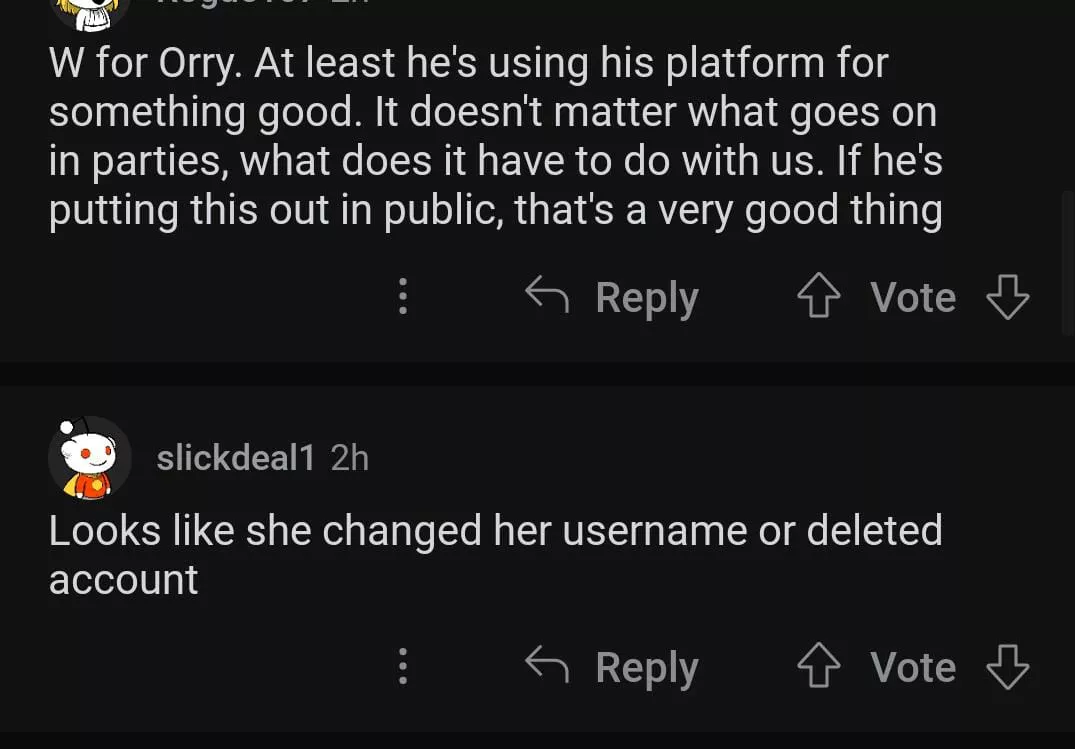Open slickdeal1's user profile link

click(x=236, y=458)
